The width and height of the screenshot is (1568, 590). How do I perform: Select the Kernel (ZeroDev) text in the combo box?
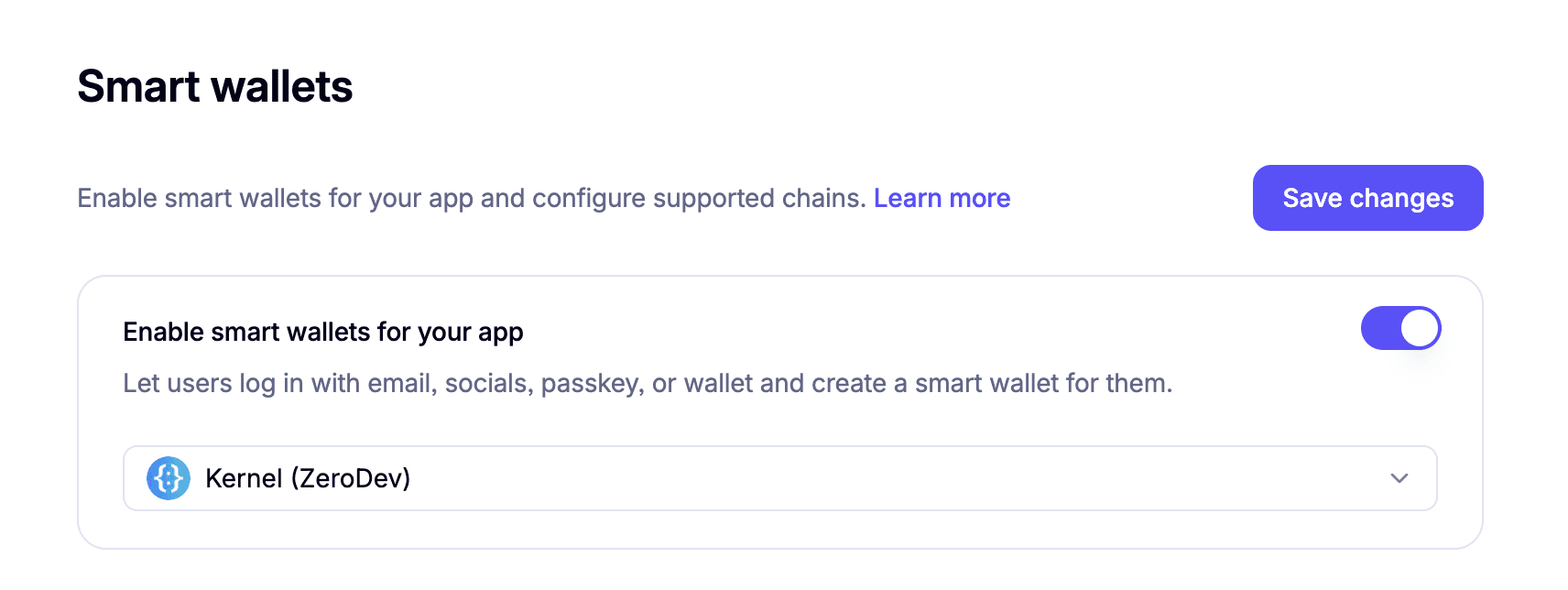click(x=308, y=478)
